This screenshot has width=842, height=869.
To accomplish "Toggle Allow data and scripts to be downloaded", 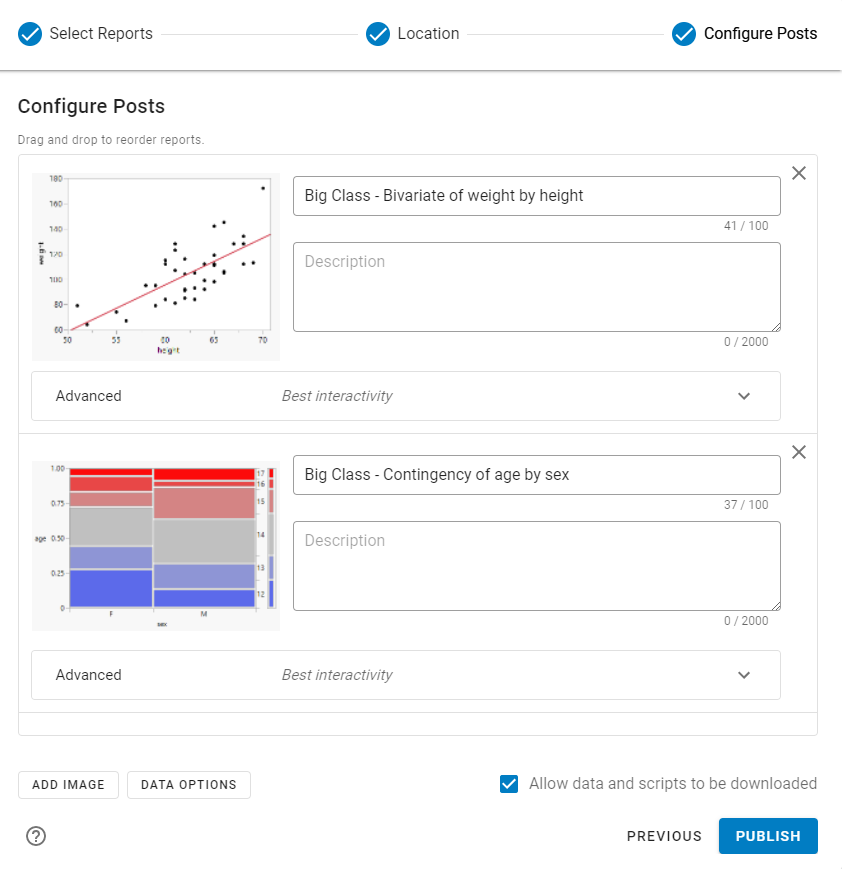I will [x=509, y=784].
